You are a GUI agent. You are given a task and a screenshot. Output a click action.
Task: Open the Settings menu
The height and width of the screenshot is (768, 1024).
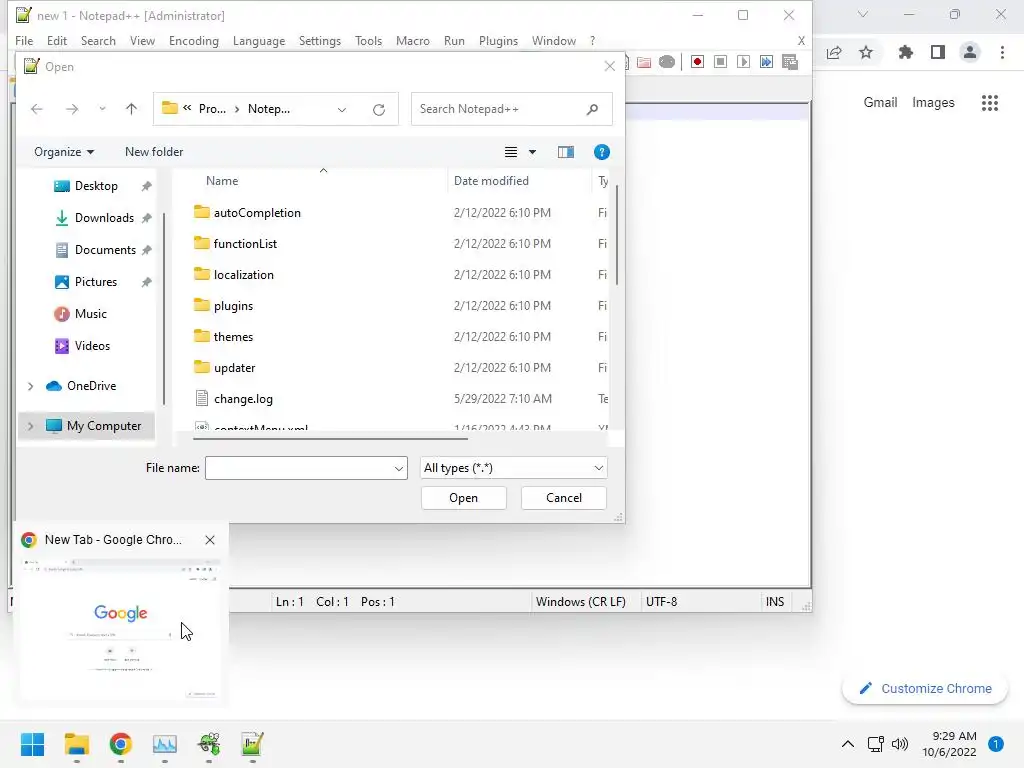pos(320,40)
